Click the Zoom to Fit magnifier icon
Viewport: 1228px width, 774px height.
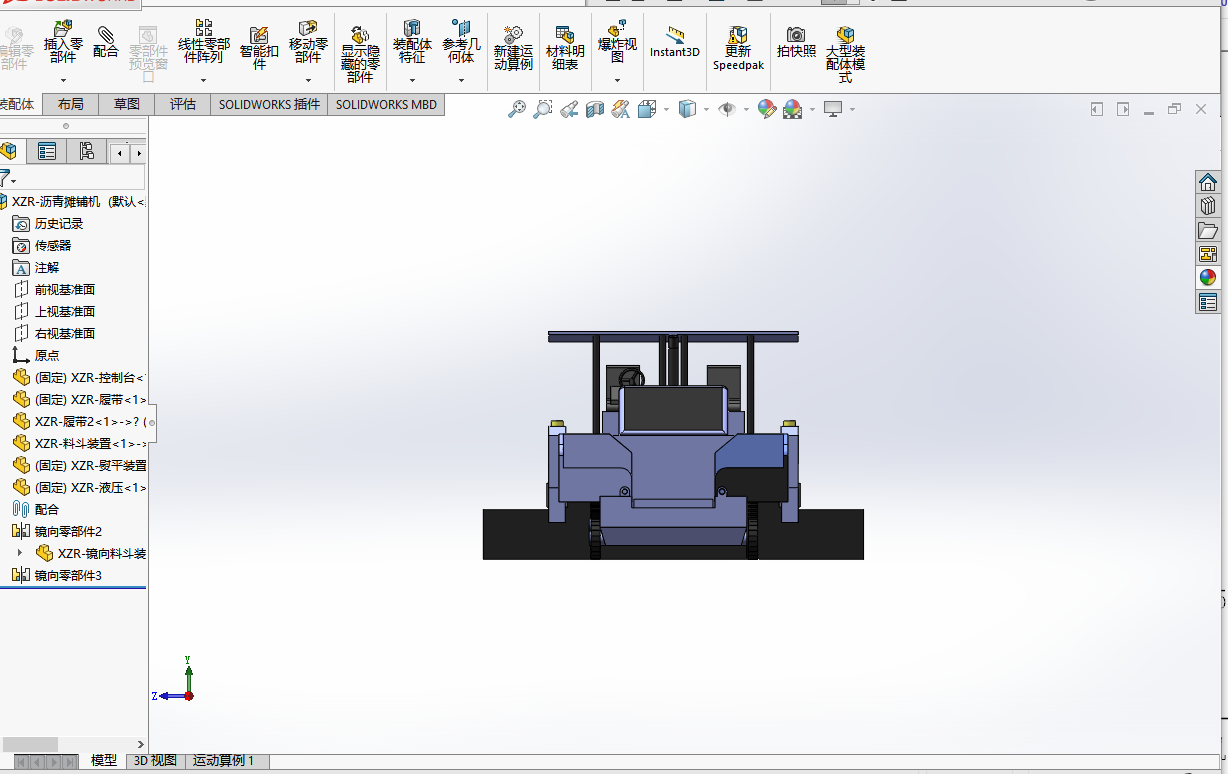517,109
